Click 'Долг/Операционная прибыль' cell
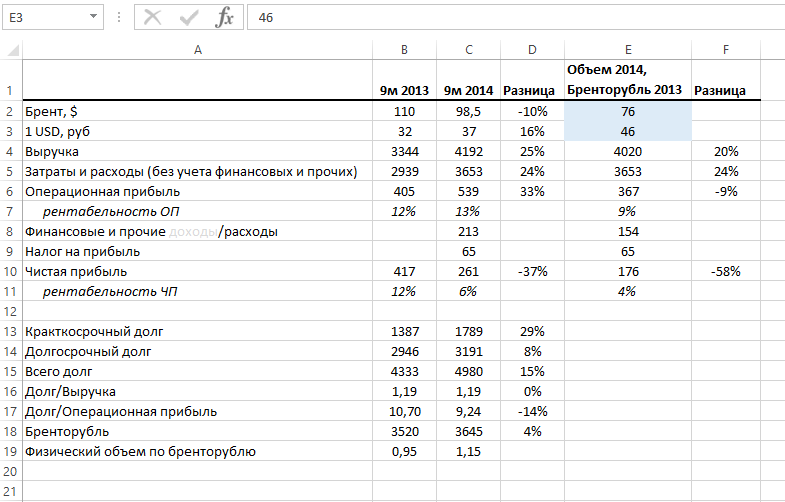The image size is (785, 502). tap(198, 411)
